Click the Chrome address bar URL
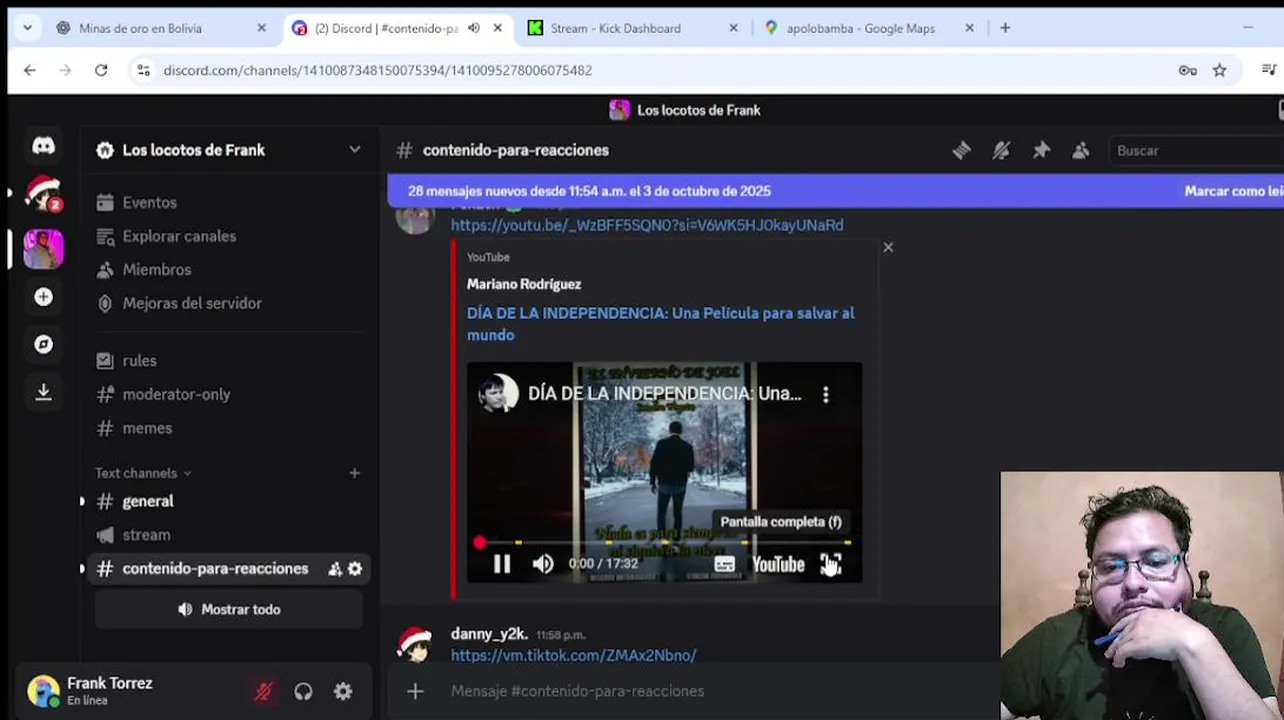The image size is (1284, 720). tap(377, 70)
